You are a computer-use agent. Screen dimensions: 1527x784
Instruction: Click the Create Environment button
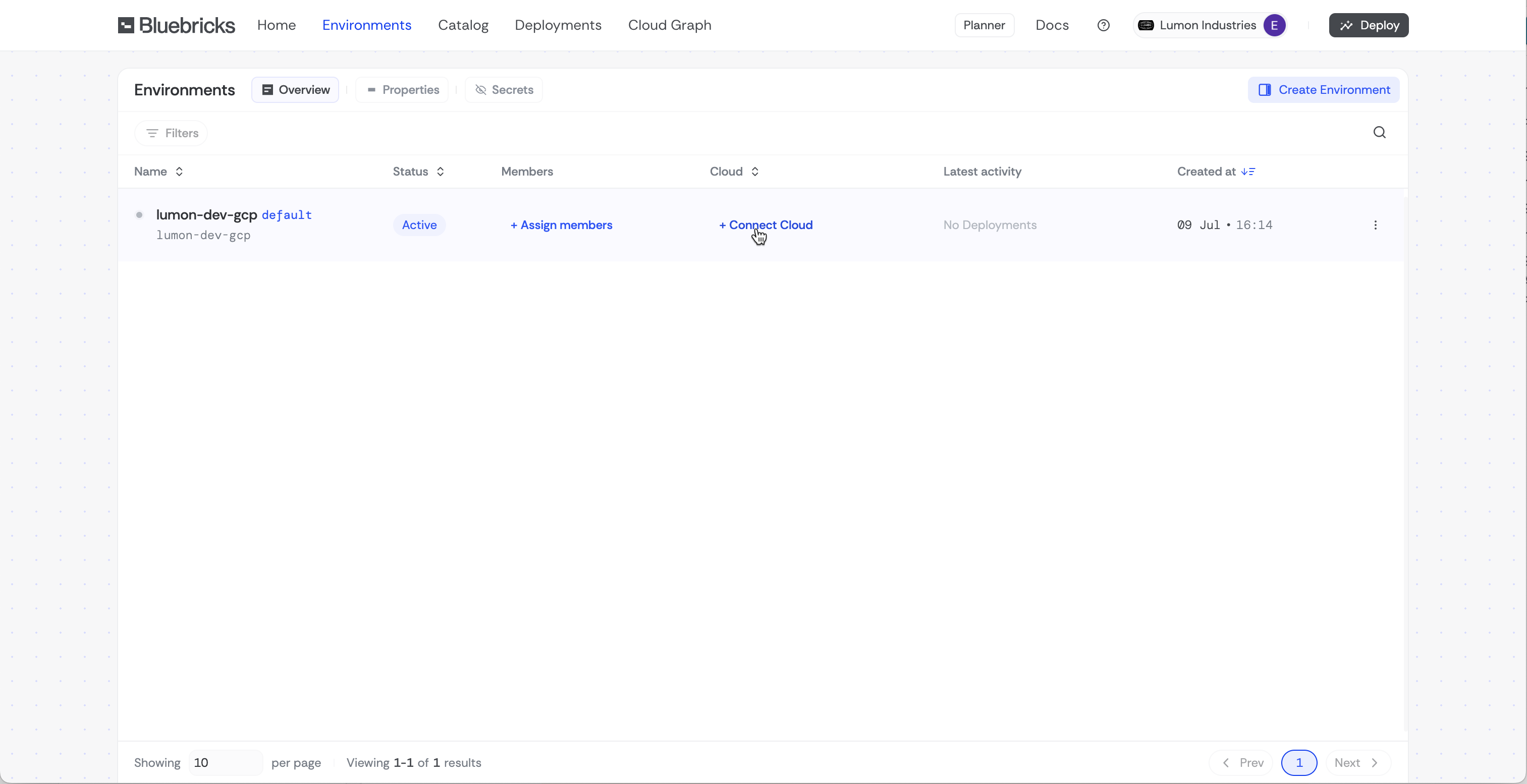[1324, 90]
